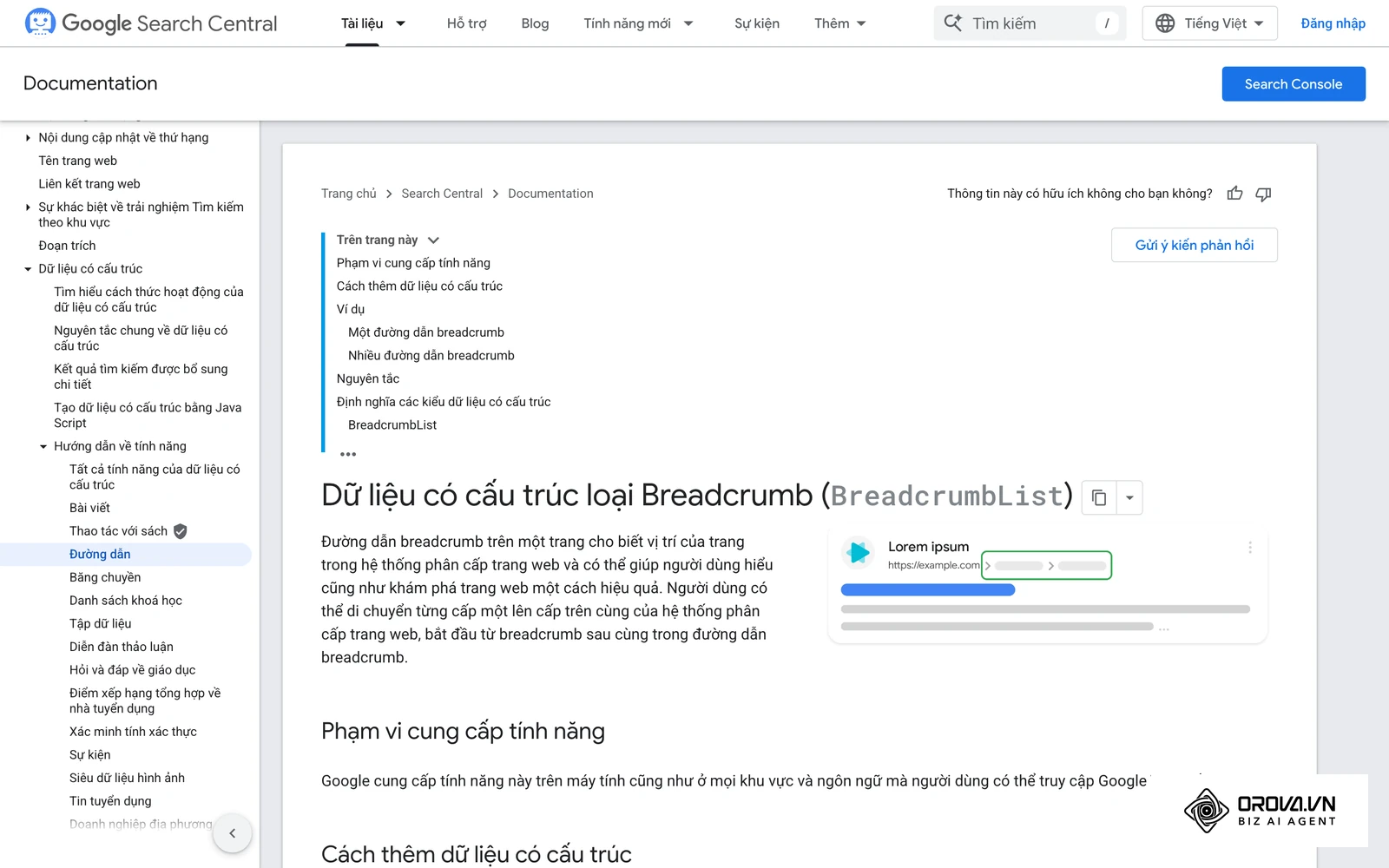Open Tập dữ liệu sidebar item

click(101, 624)
